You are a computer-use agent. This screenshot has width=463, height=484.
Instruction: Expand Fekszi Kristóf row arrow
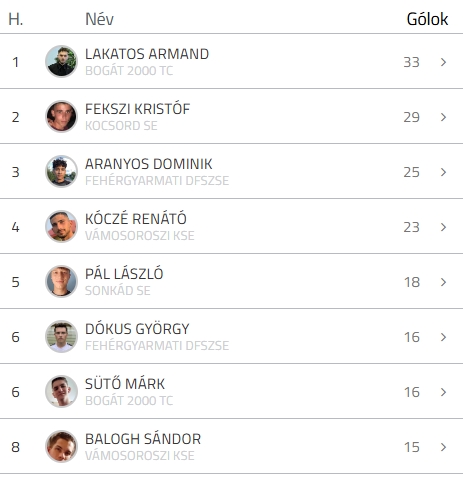pyautogui.click(x=443, y=117)
